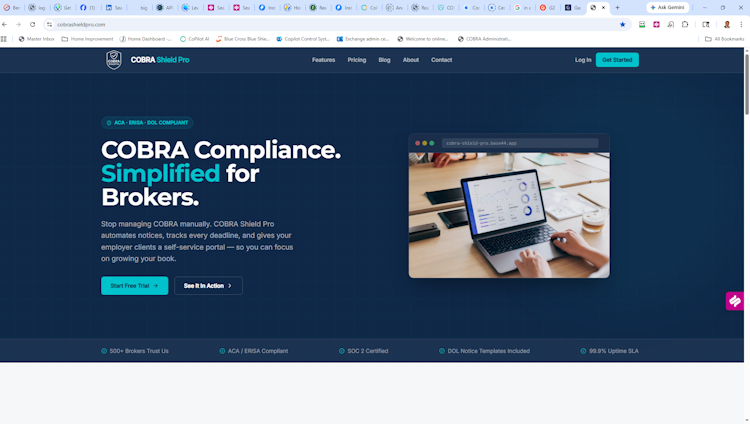Open the Contact nav menu item
The image size is (750, 424).
click(441, 60)
